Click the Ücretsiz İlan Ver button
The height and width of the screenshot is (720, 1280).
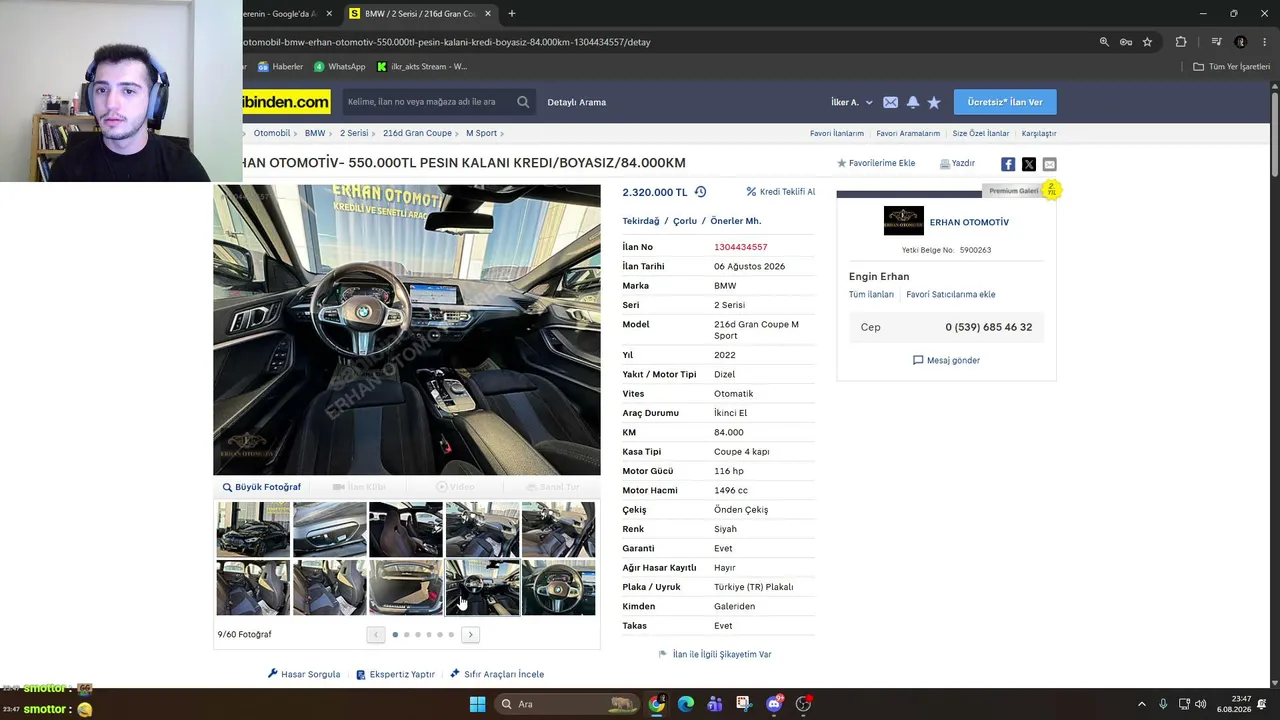click(x=1005, y=102)
